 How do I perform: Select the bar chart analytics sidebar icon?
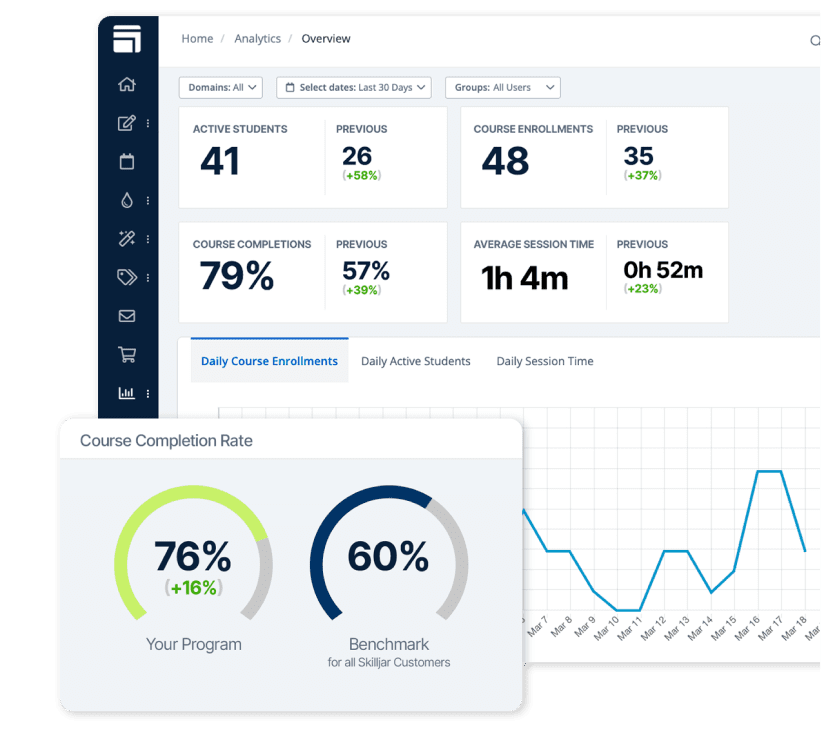pyautogui.click(x=127, y=393)
